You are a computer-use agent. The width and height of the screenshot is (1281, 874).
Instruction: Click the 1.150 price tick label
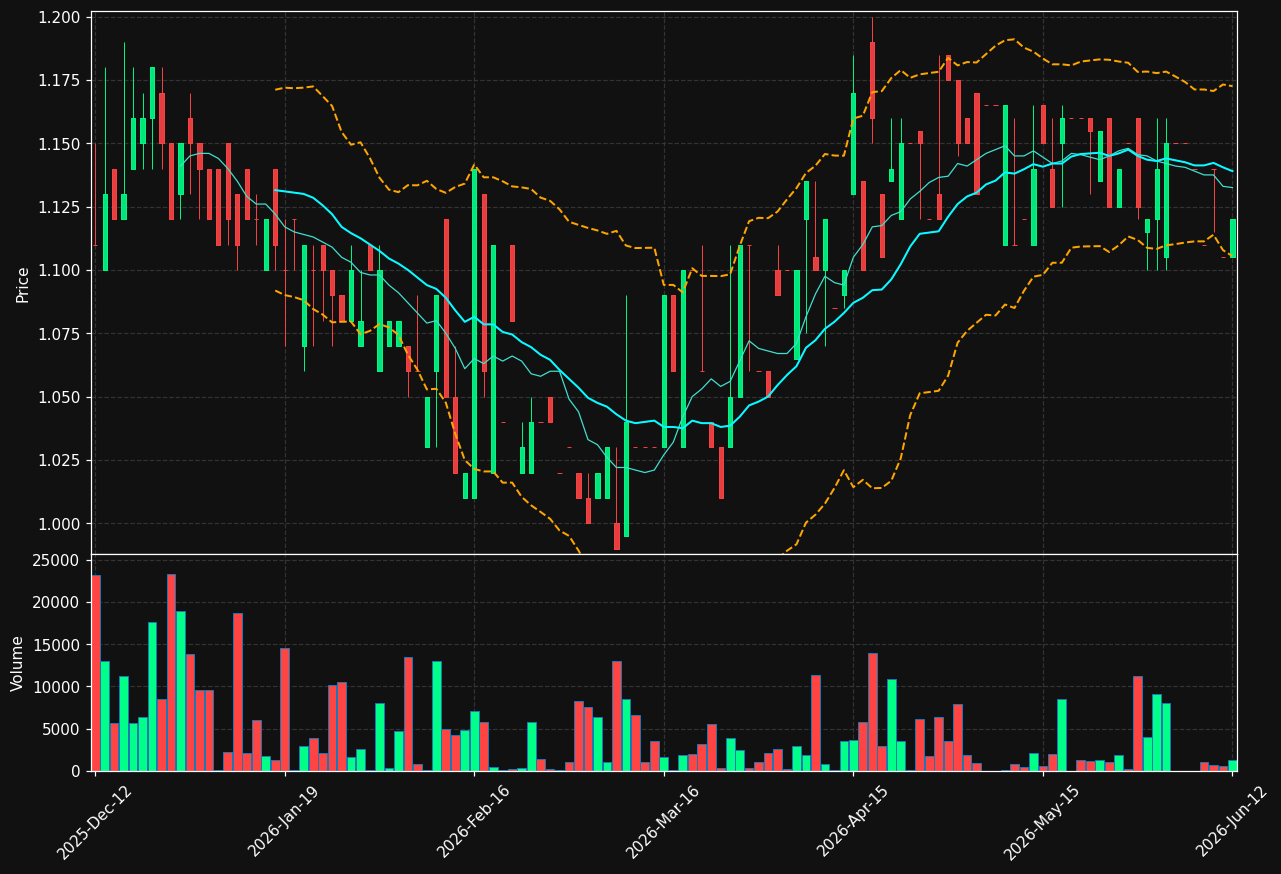click(x=62, y=144)
